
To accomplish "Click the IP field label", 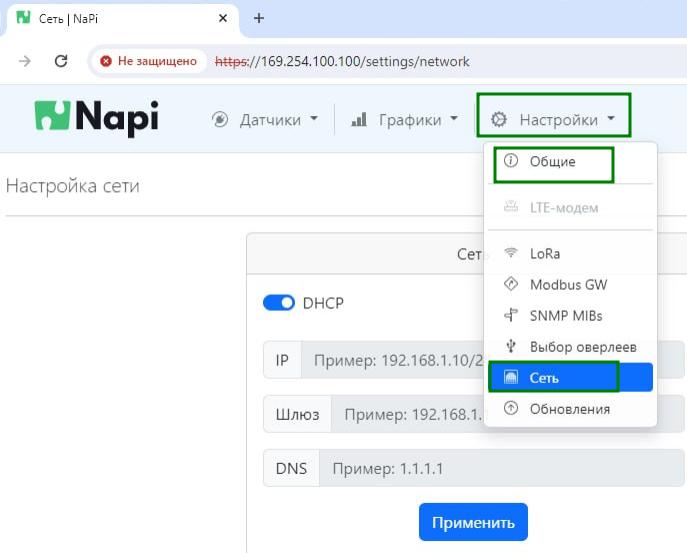I will pos(282,360).
